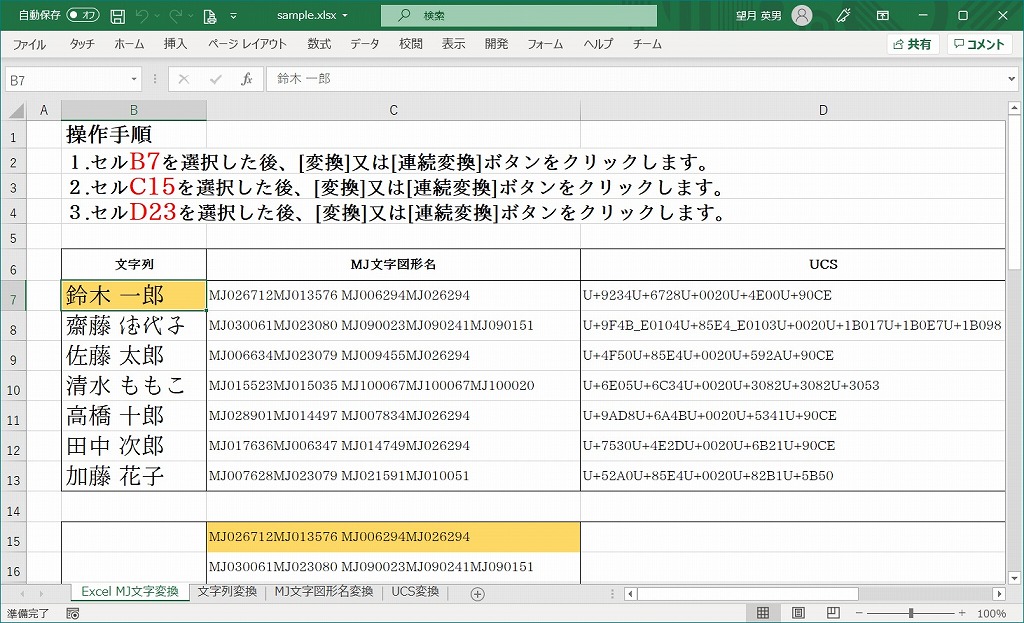Select the MJ文字図形名 header cell

(x=393, y=264)
